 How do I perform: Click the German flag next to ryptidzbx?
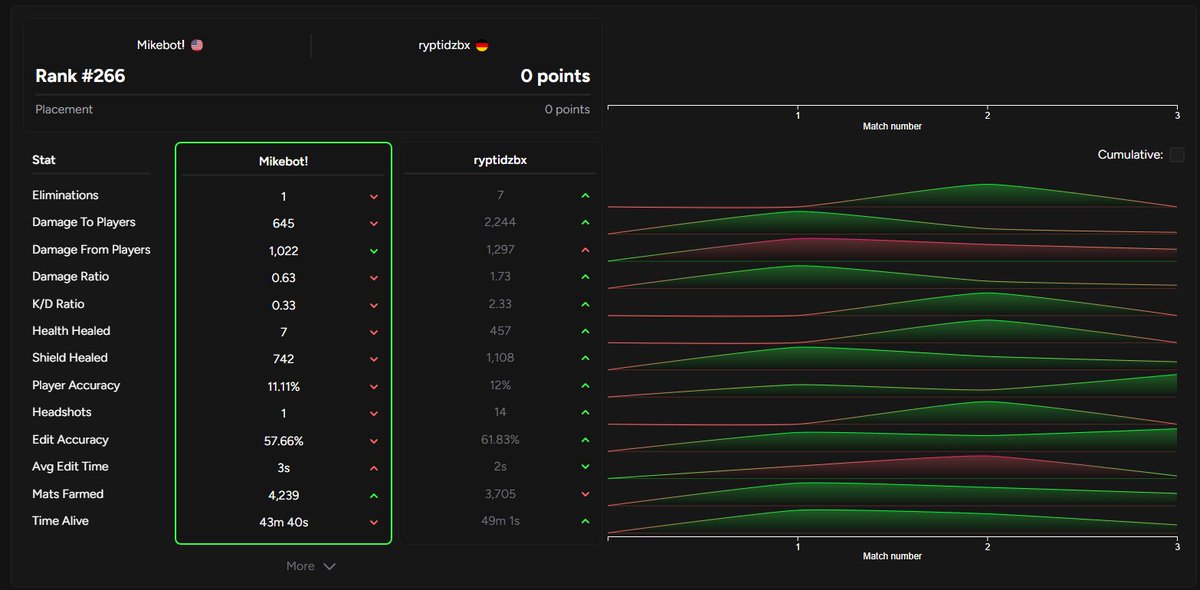tap(482, 46)
